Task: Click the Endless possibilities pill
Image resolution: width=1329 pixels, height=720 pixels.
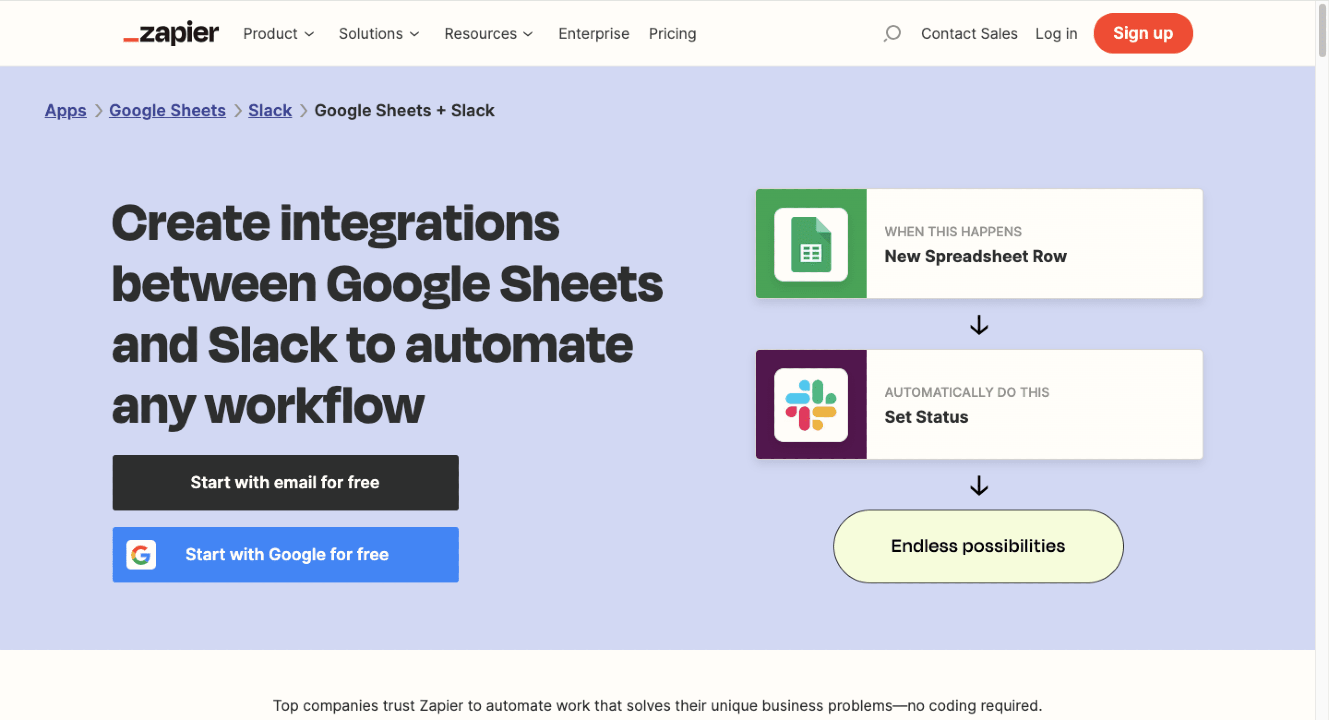Action: coord(978,546)
